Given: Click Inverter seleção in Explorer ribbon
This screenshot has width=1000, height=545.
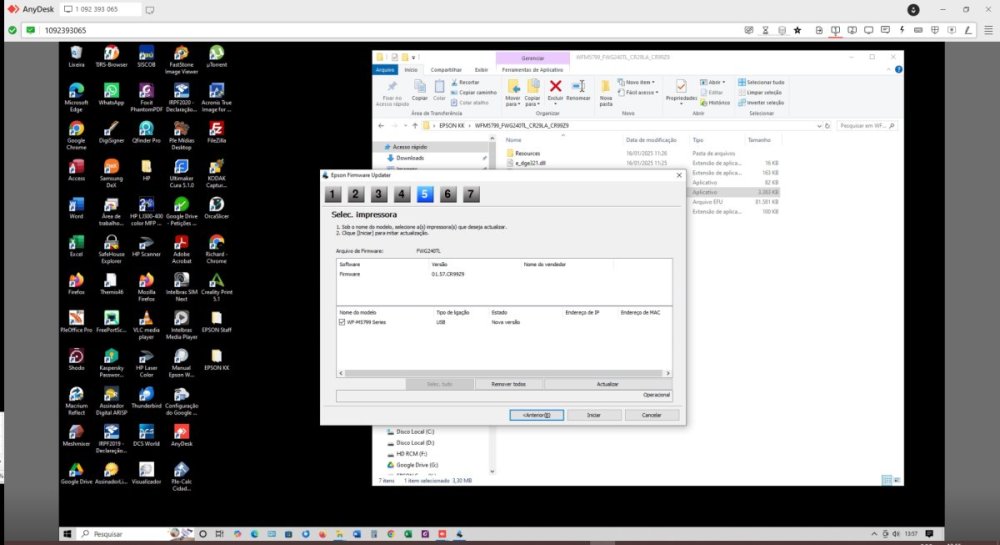Looking at the screenshot, I should point(761,103).
